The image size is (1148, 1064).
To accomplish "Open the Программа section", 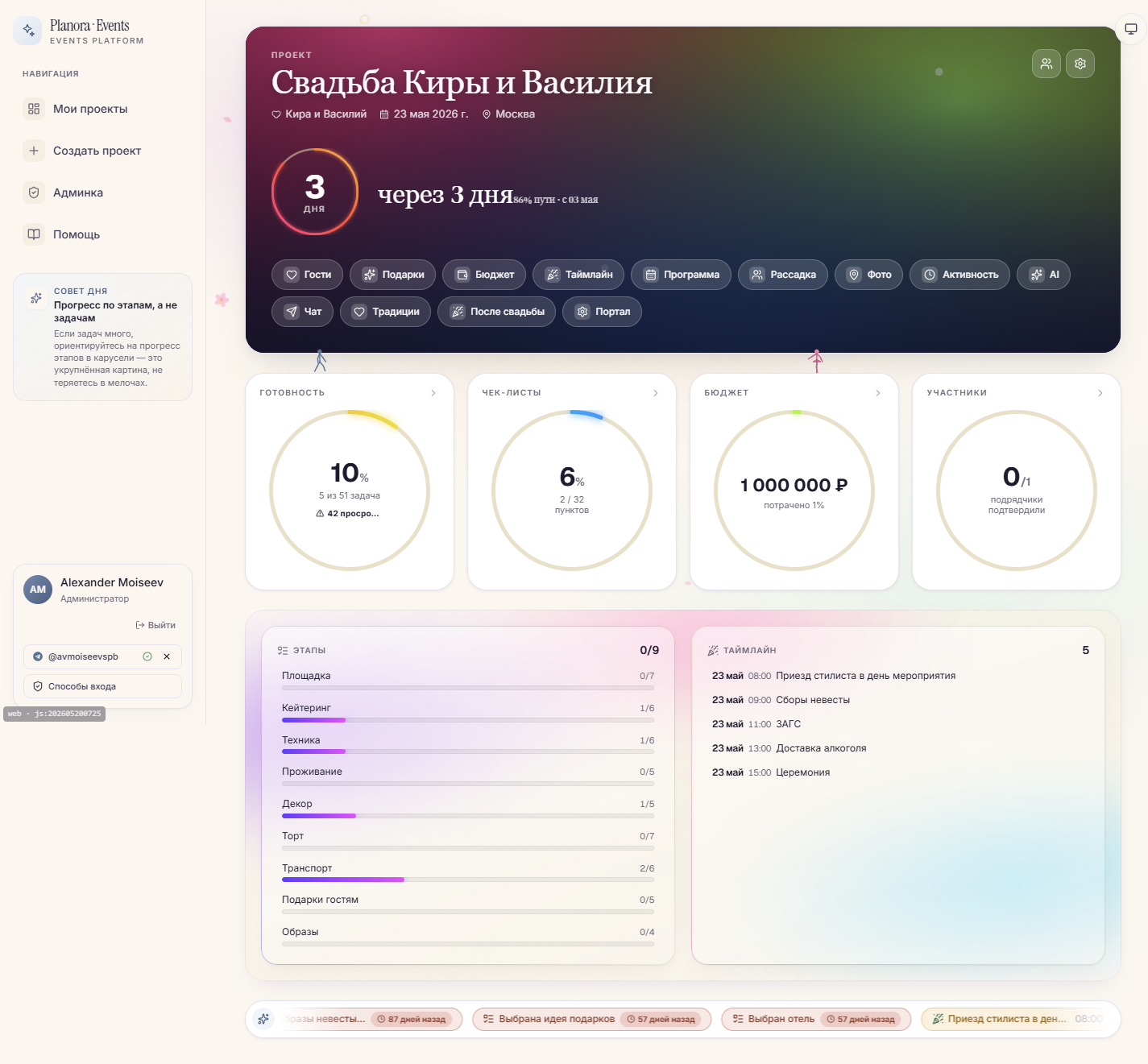I will pos(681,275).
